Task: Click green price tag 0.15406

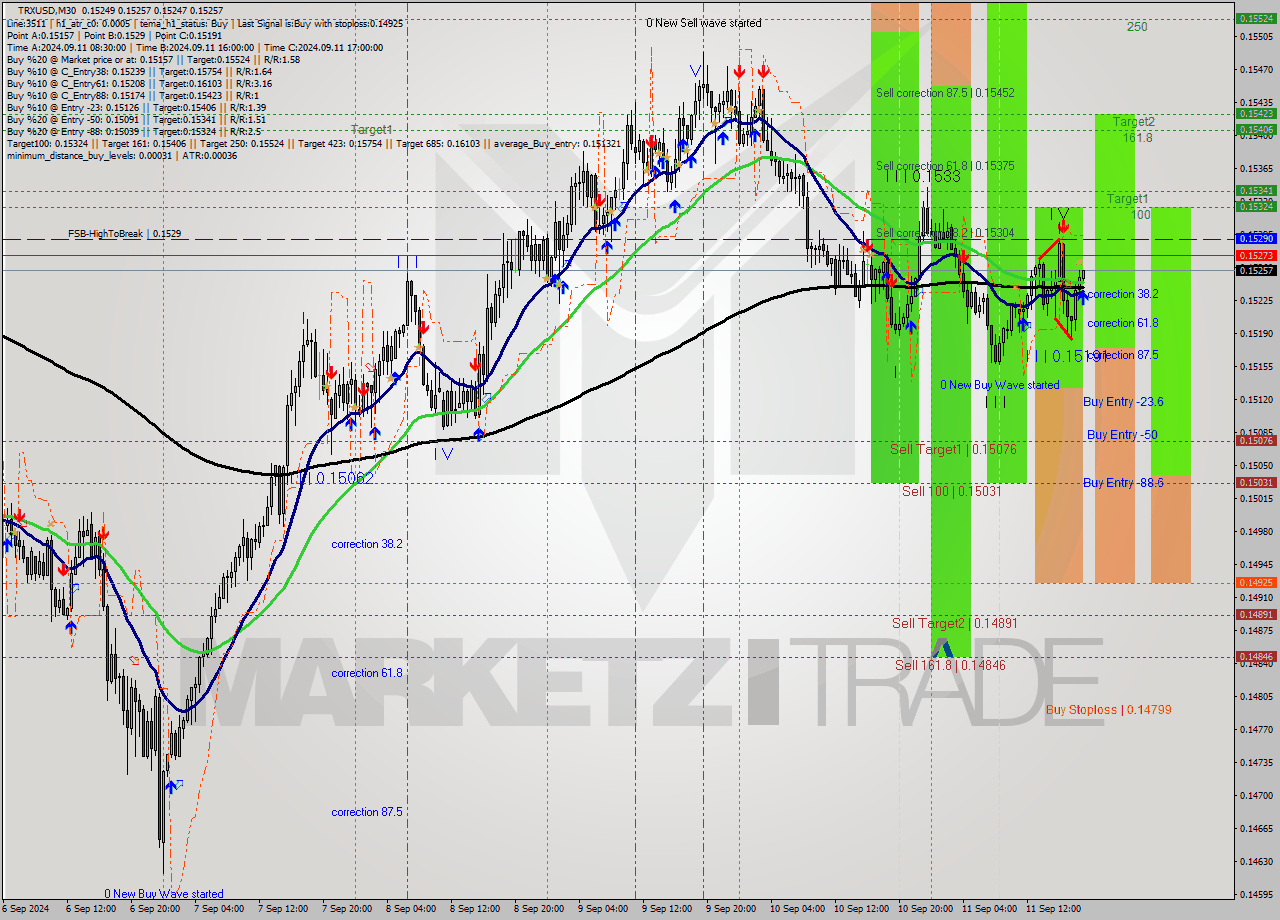Action: tap(1256, 129)
